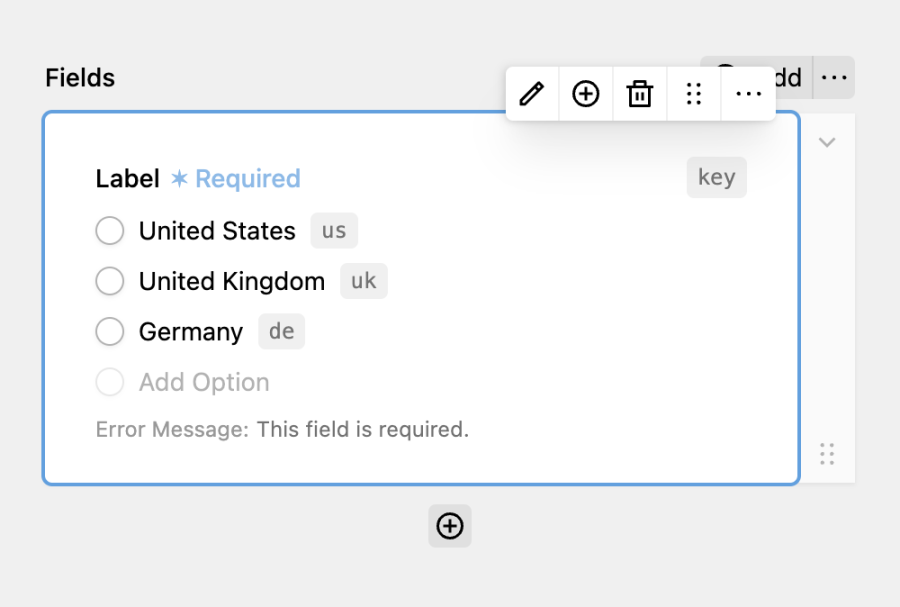Click the plus-circle button below the field
The width and height of the screenshot is (900, 607).
pos(450,526)
